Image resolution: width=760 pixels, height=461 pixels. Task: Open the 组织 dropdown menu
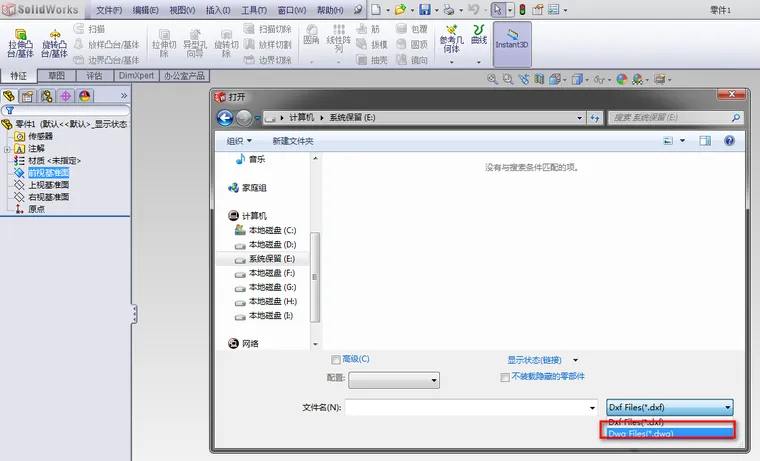tap(239, 141)
